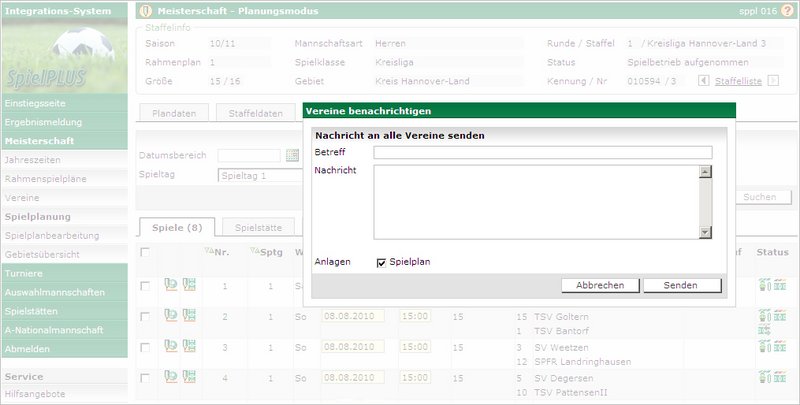
Task: Go to the previous Staffel arrow
Action: 707,80
